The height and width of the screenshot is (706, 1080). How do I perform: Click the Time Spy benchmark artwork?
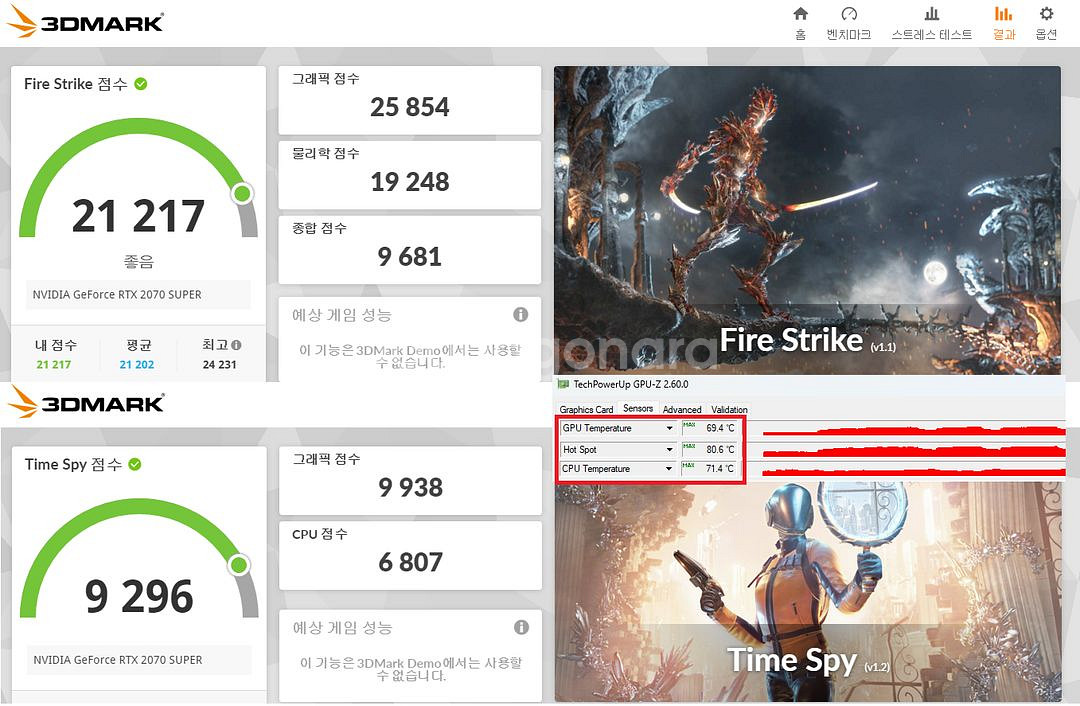point(807,591)
